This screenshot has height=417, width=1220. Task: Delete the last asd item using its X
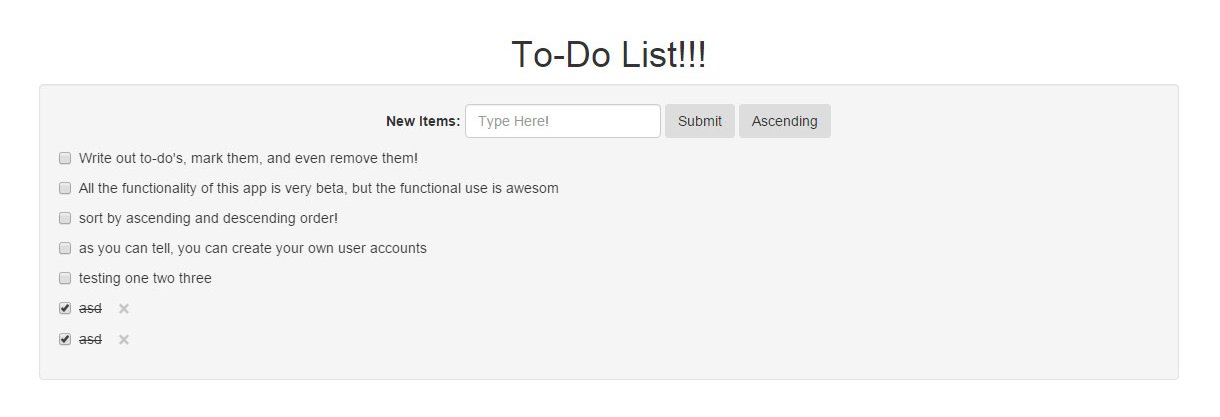click(124, 340)
